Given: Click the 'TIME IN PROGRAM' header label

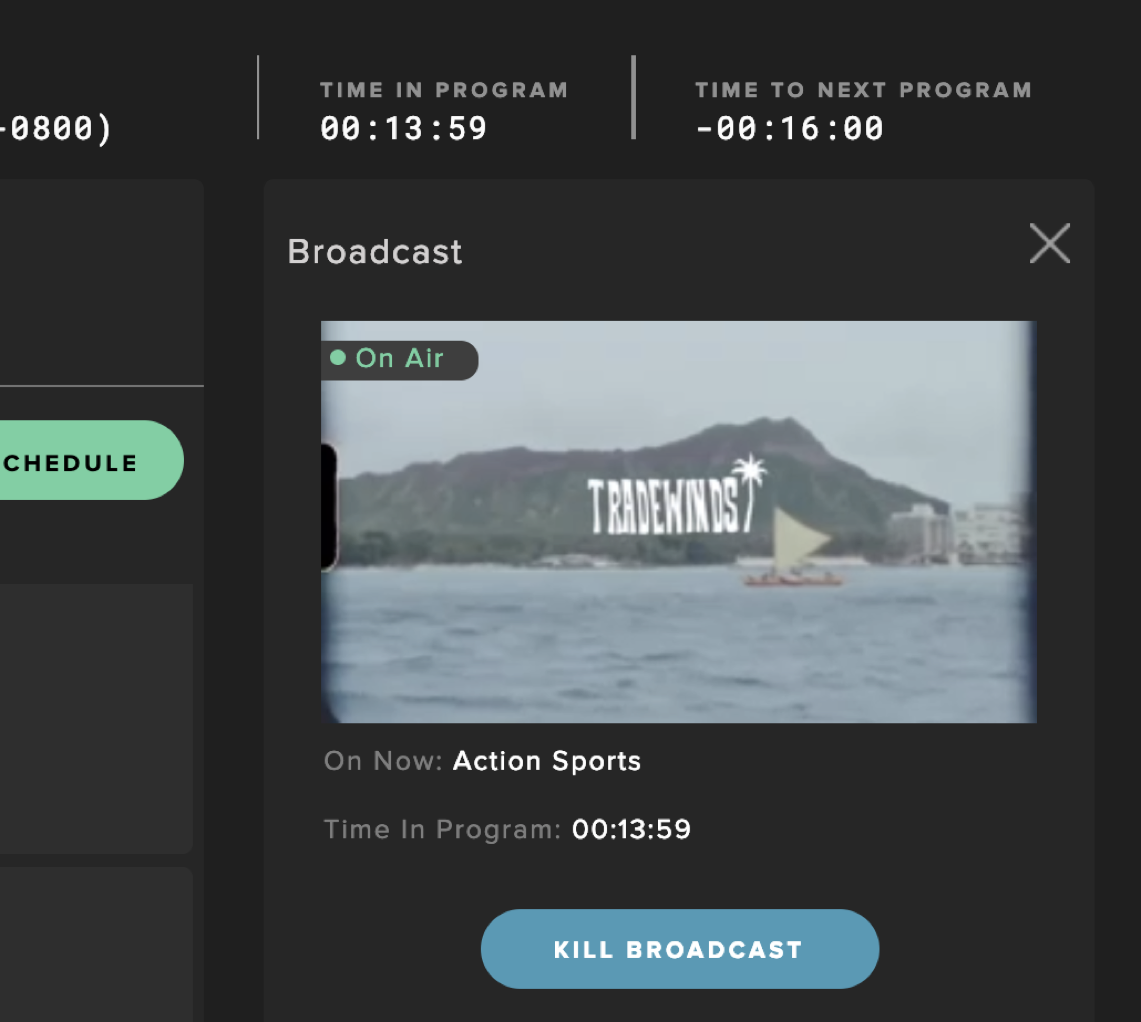Looking at the screenshot, I should click(x=444, y=90).
